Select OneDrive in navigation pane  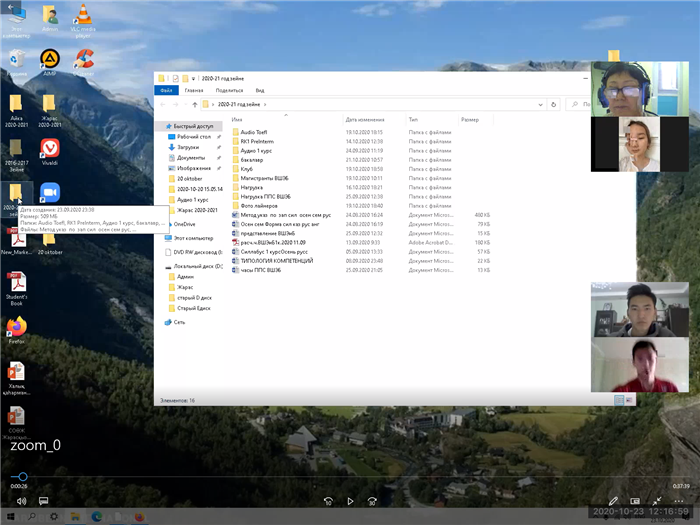coord(185,224)
